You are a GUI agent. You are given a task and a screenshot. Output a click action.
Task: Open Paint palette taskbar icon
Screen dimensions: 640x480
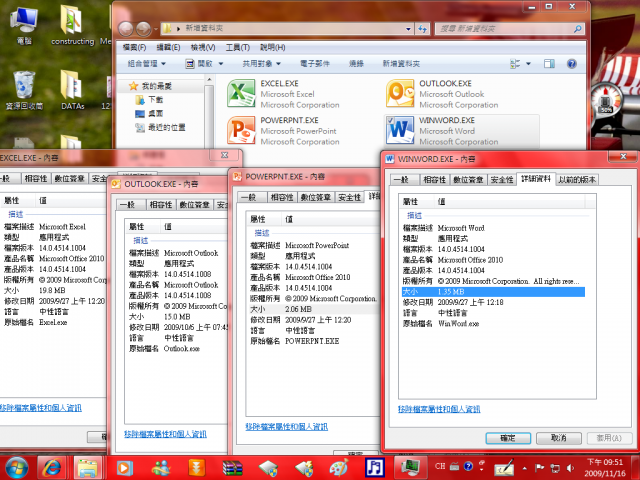[338, 468]
